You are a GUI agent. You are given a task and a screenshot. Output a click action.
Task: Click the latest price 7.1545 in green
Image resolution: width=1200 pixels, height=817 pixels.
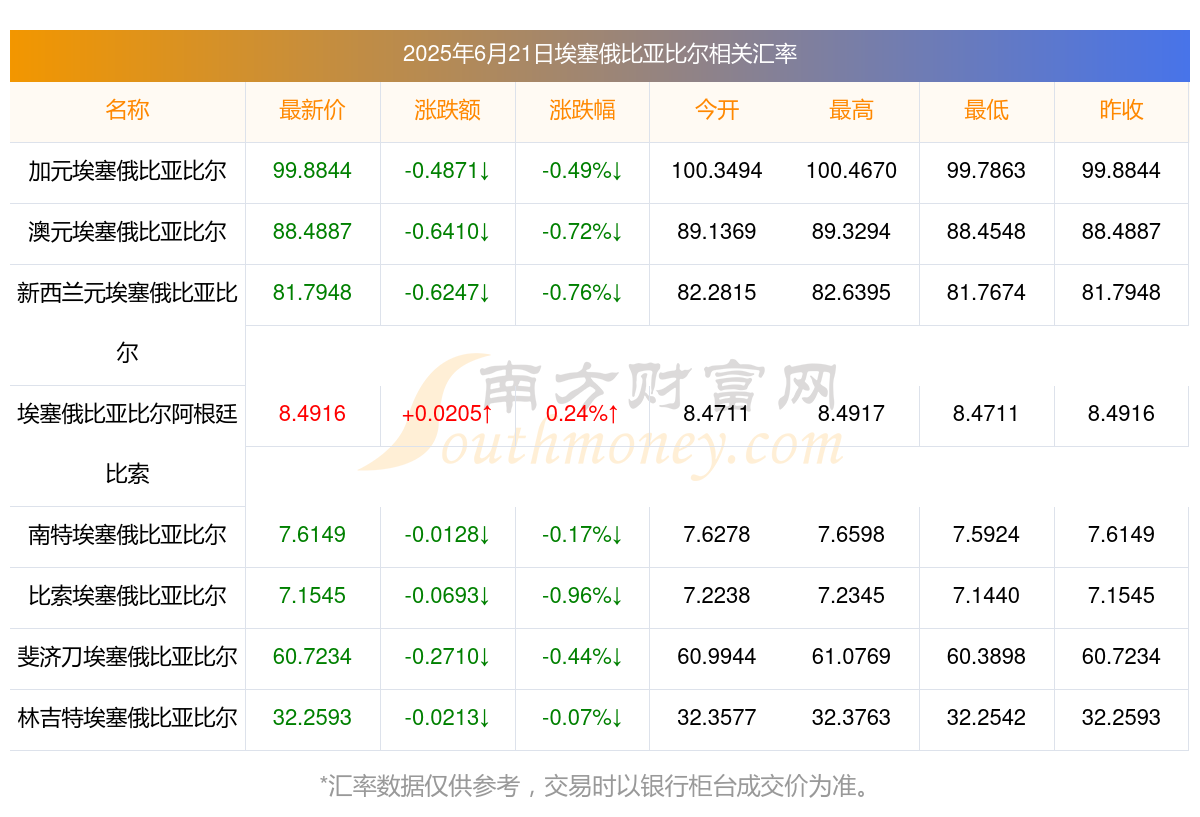(312, 596)
